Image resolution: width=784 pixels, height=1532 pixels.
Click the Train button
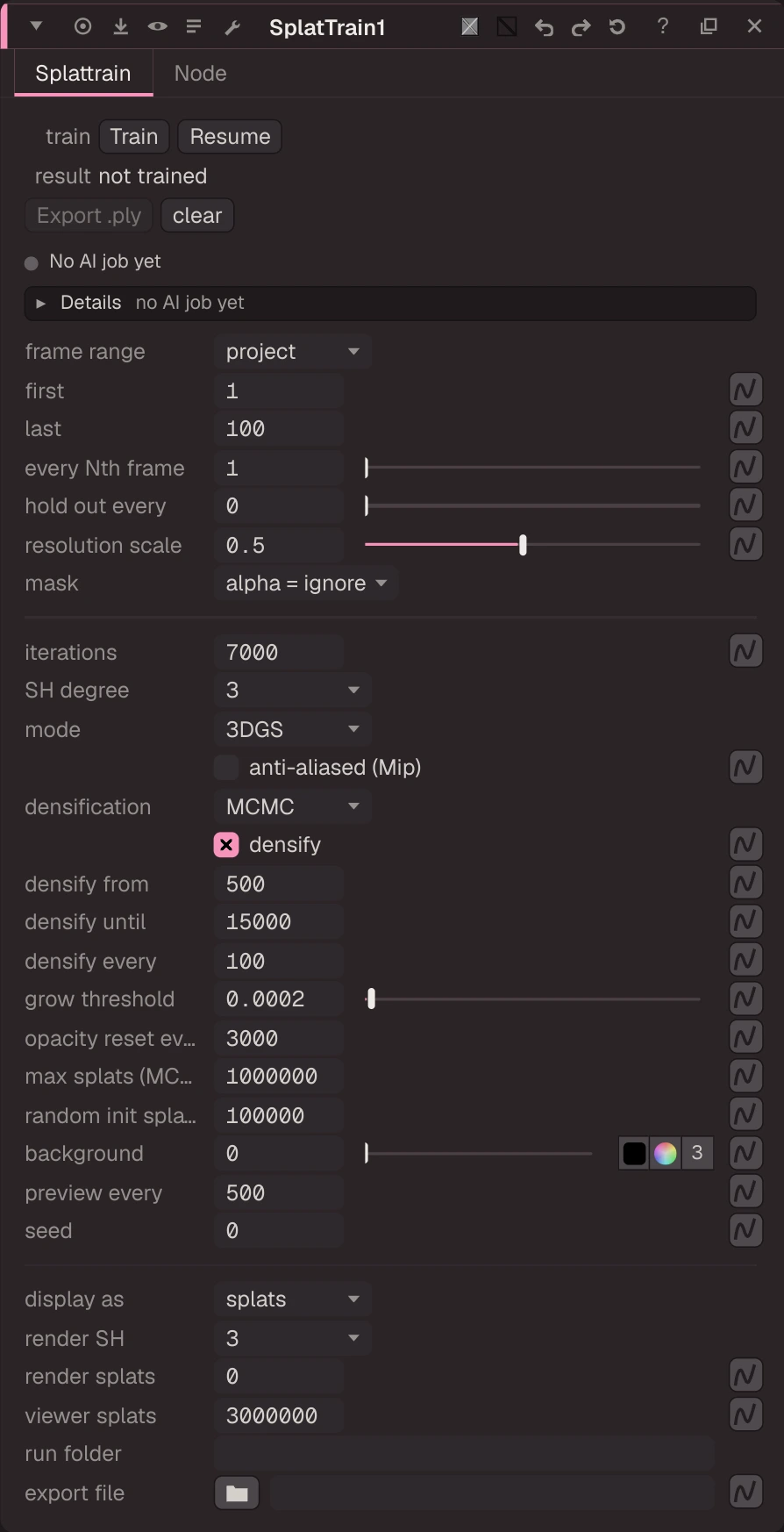tap(134, 137)
